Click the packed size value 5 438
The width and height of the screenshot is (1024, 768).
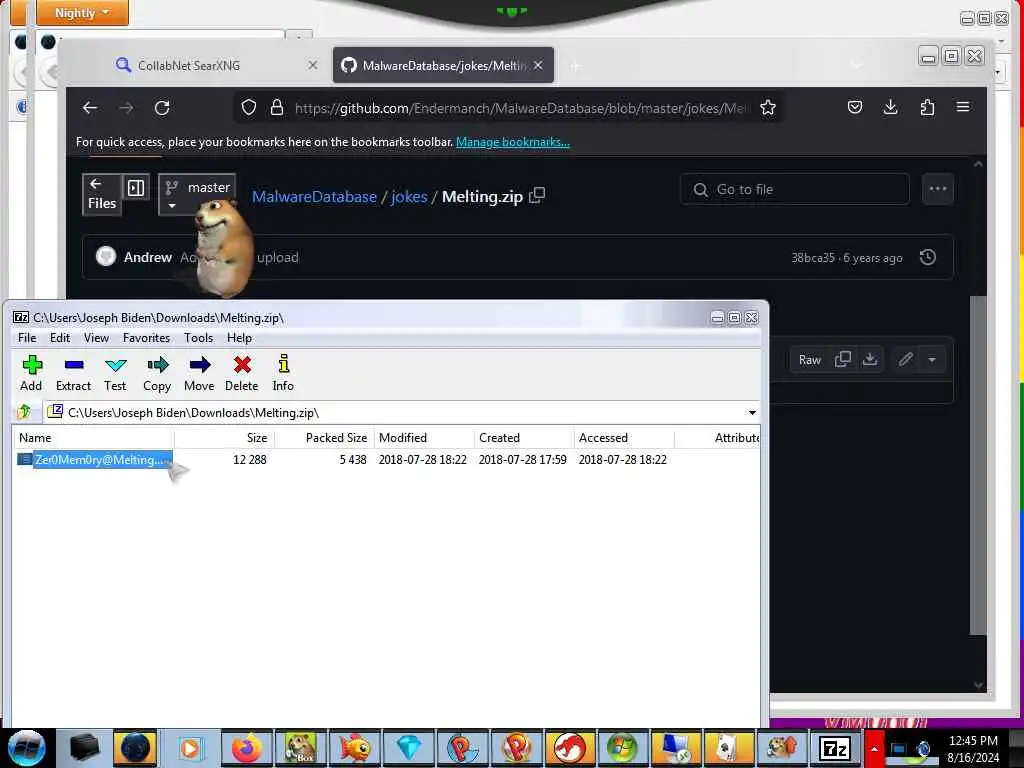(353, 460)
